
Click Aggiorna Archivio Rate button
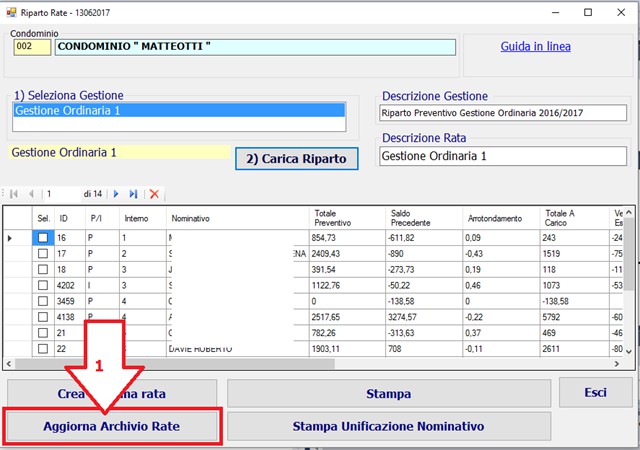coord(112,426)
